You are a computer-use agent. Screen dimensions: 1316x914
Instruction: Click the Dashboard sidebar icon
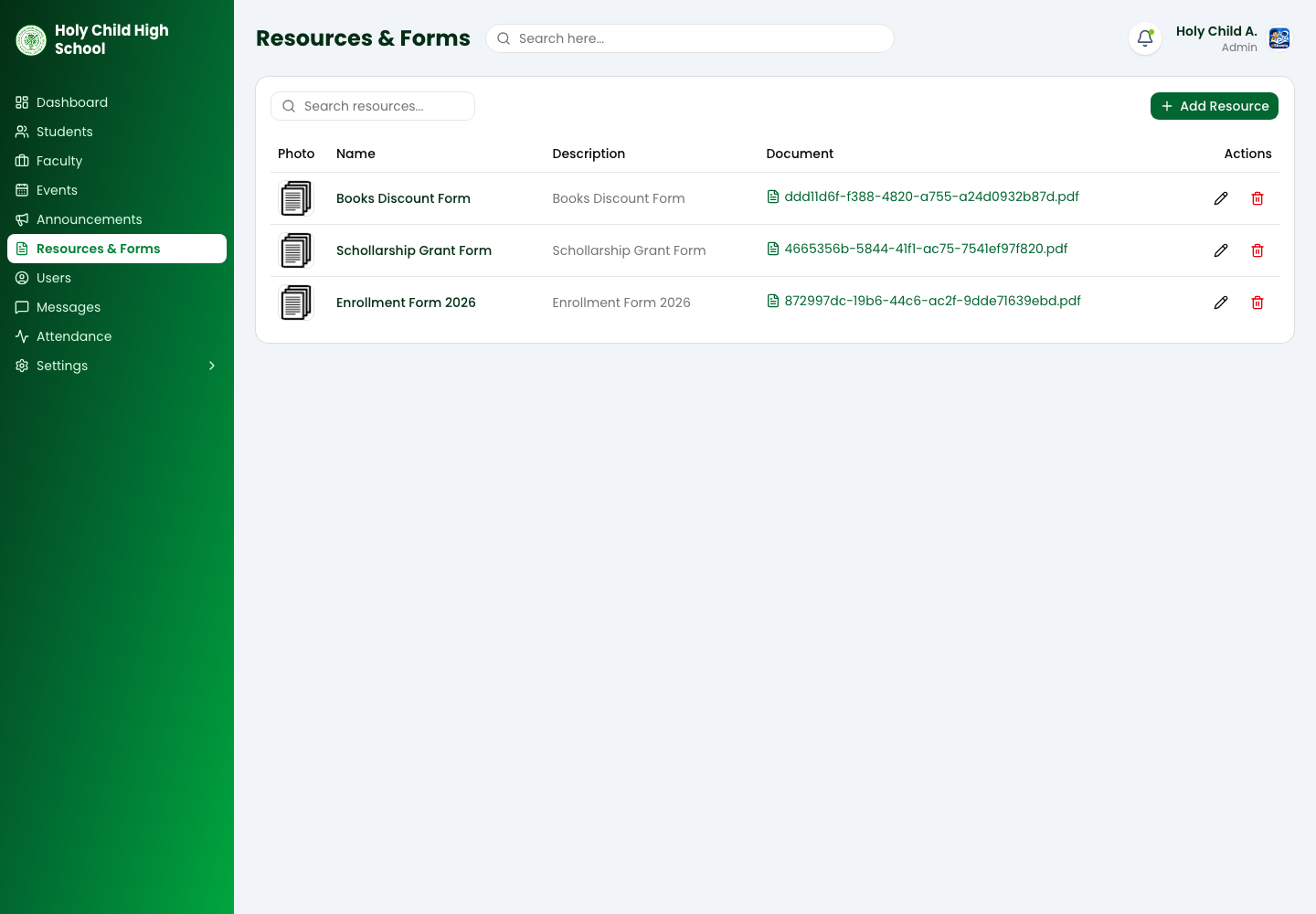click(22, 102)
